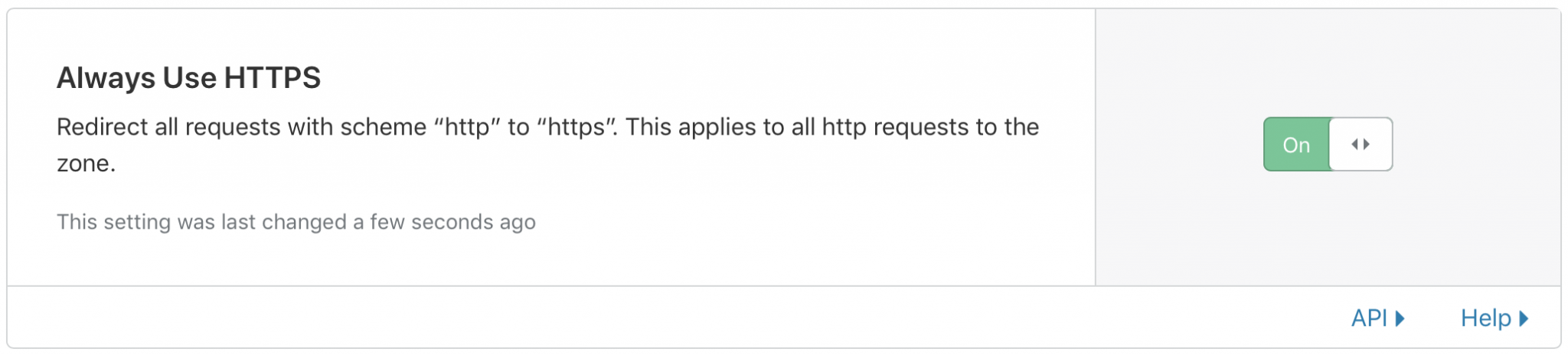
Task: Expand the API details in the footer
Action: tap(1377, 318)
